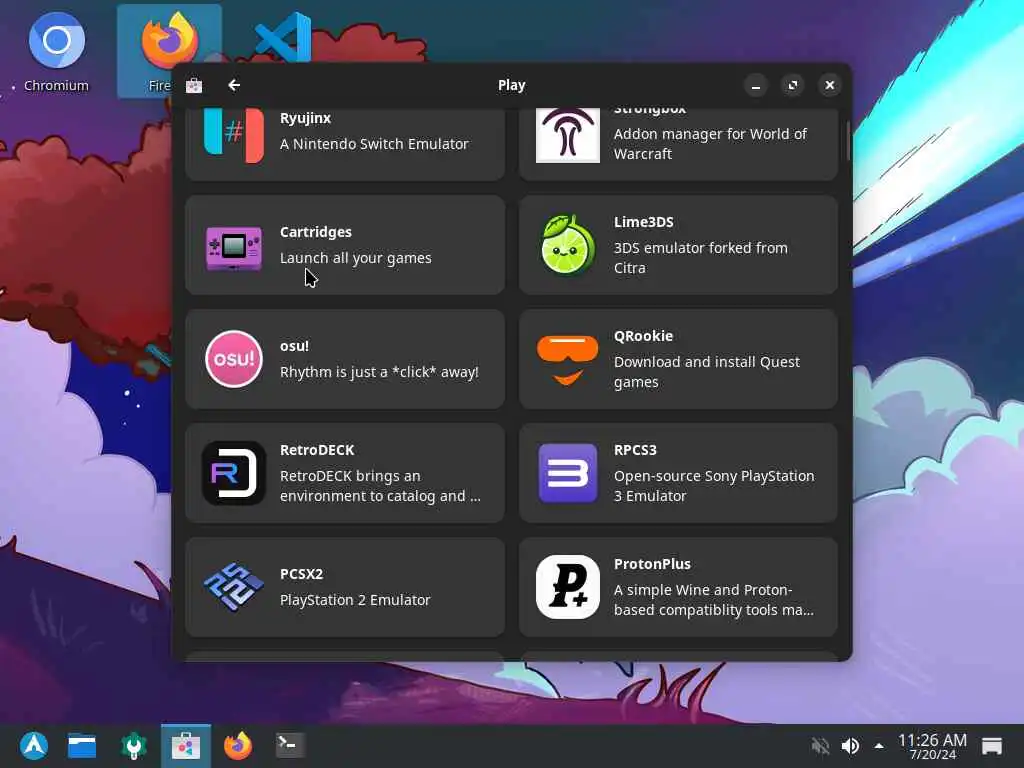This screenshot has width=1024, height=768.
Task: Open the Lime3DS app card
Action: click(x=679, y=245)
